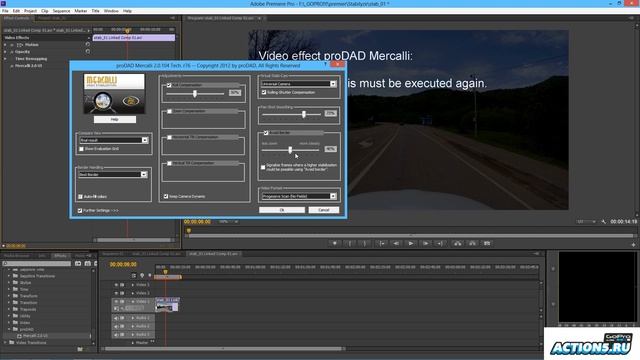Toggle Video 2 track output eye
Image resolution: width=640 pixels, height=360 pixels.
[x=116, y=293]
